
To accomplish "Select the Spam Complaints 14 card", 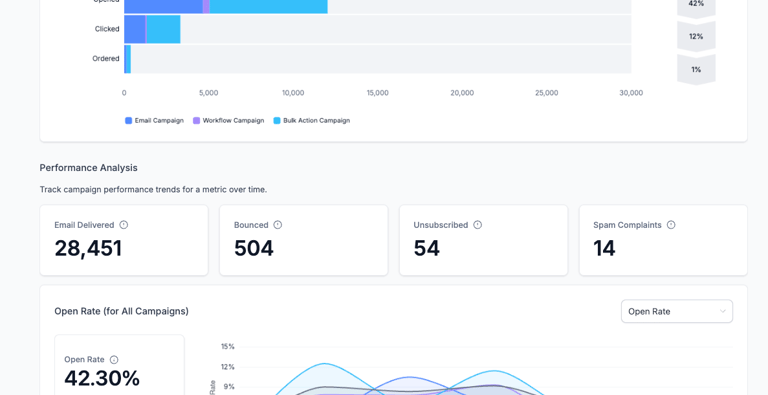I will (663, 240).
